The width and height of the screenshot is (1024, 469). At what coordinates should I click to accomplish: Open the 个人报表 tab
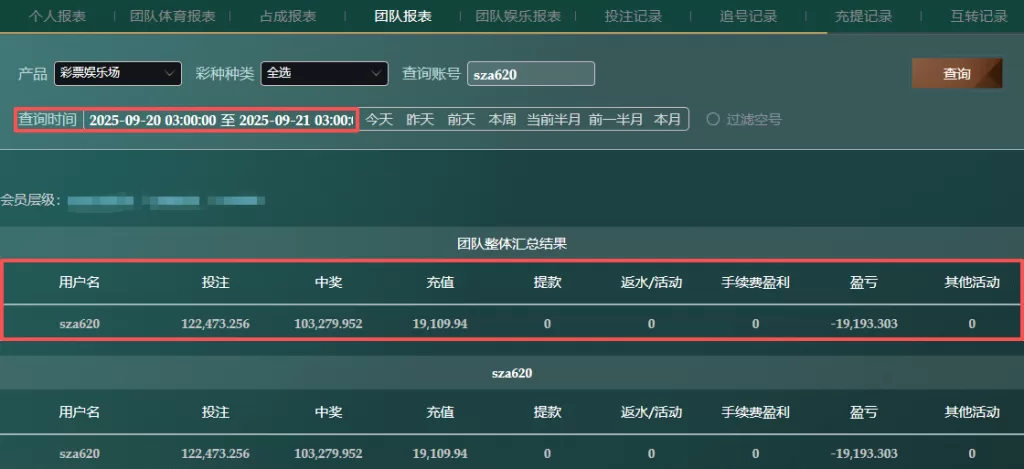[x=57, y=16]
